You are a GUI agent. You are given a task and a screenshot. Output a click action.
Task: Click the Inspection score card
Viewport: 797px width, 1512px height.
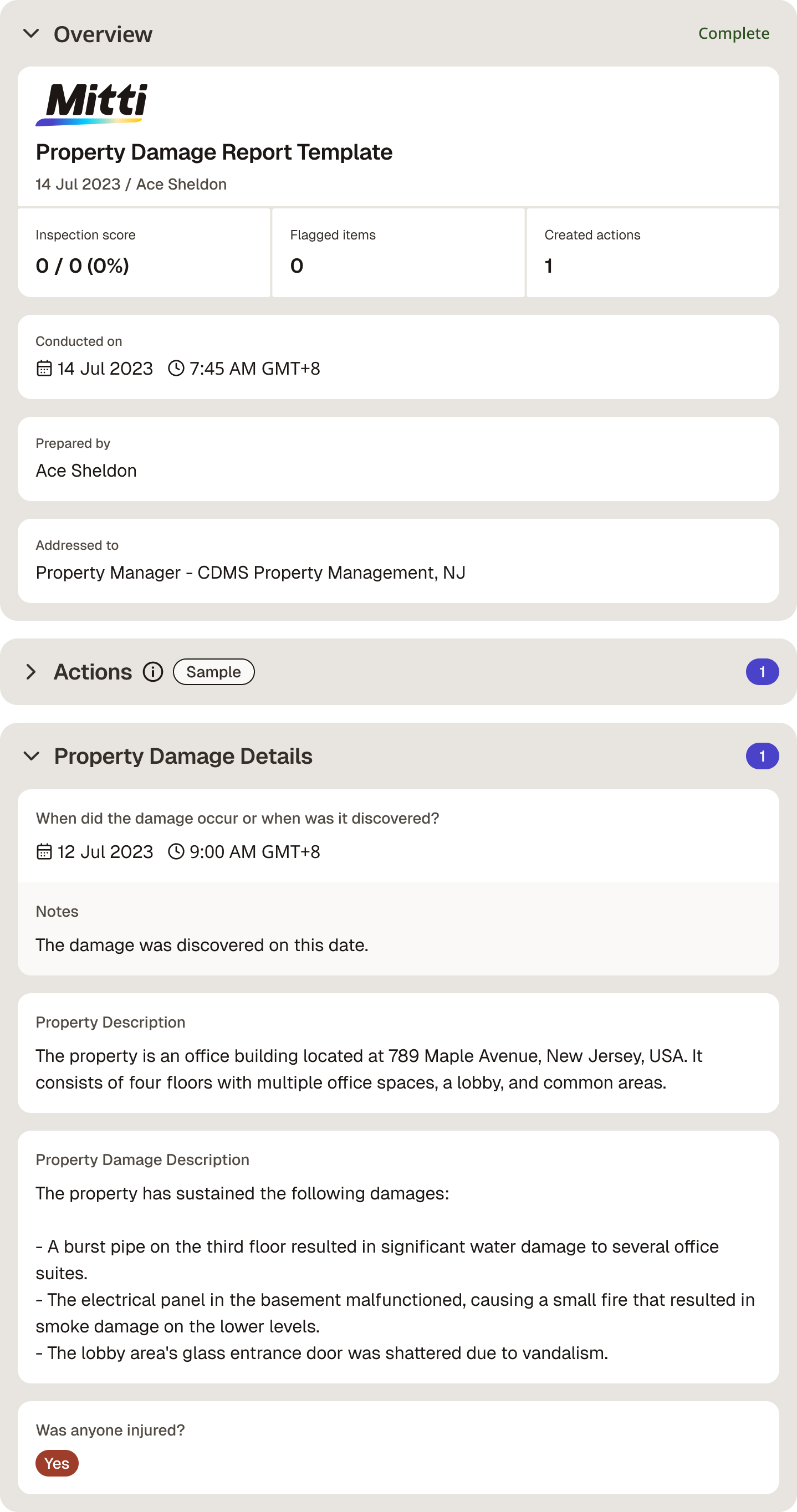(x=144, y=252)
